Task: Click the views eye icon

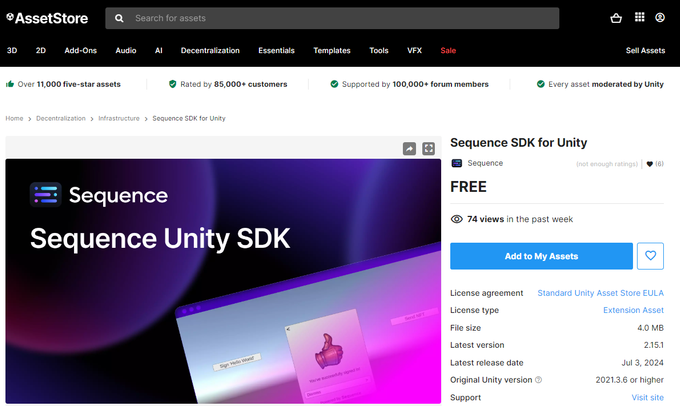Action: (457, 219)
